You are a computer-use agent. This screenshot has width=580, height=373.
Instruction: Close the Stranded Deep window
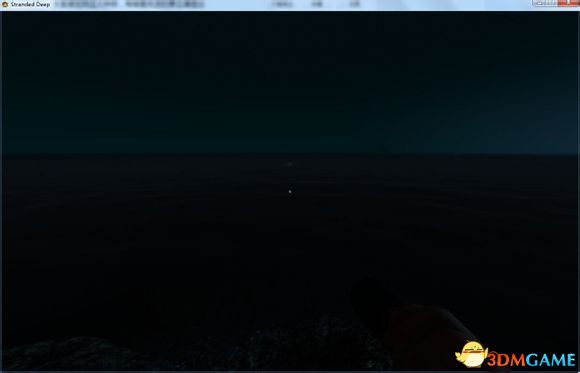click(569, 3)
